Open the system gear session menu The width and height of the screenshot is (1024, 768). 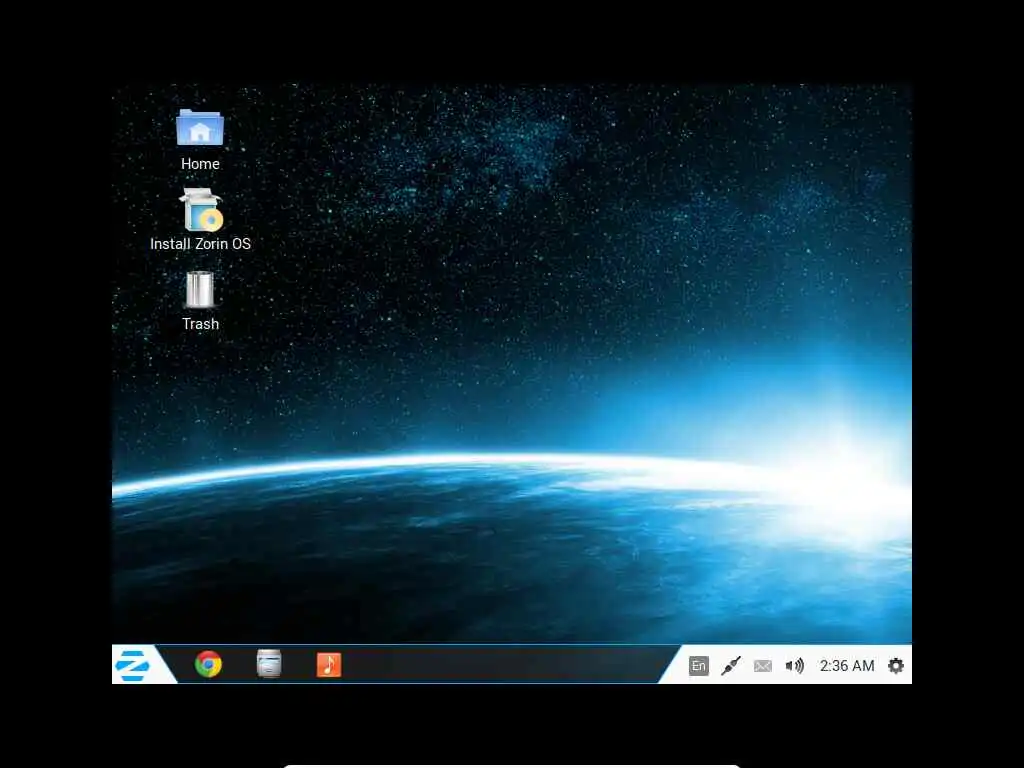tap(896, 665)
